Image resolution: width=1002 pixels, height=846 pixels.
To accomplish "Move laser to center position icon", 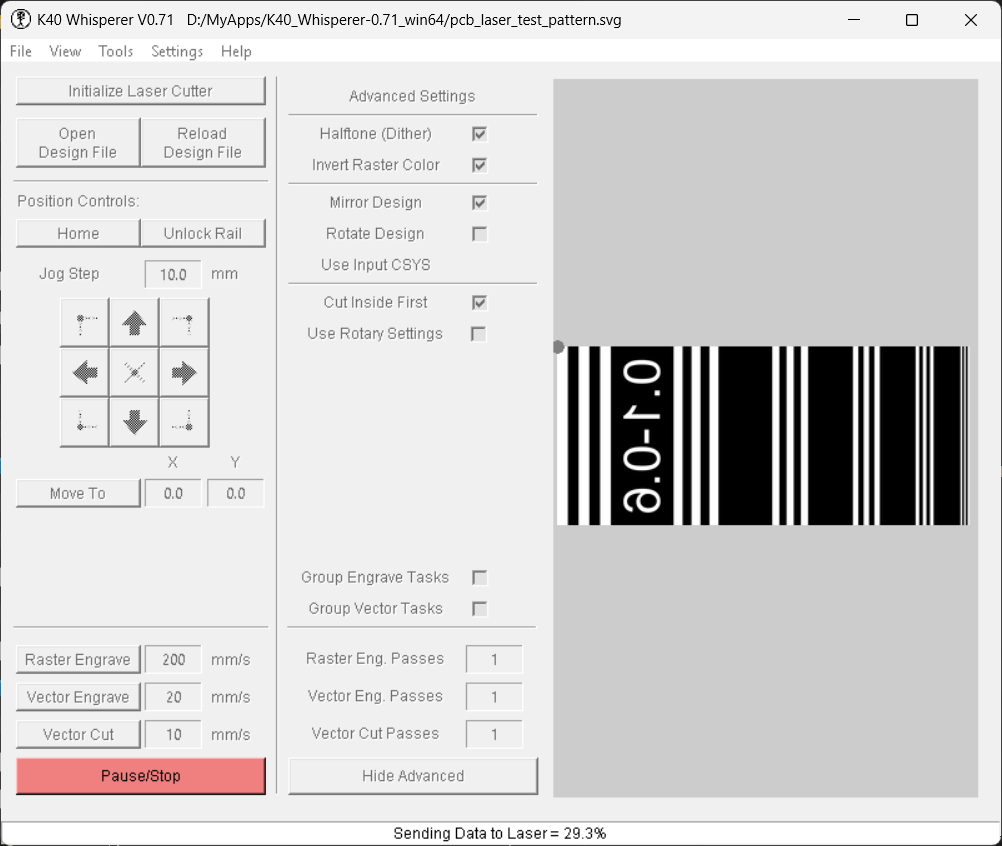I will coord(134,372).
